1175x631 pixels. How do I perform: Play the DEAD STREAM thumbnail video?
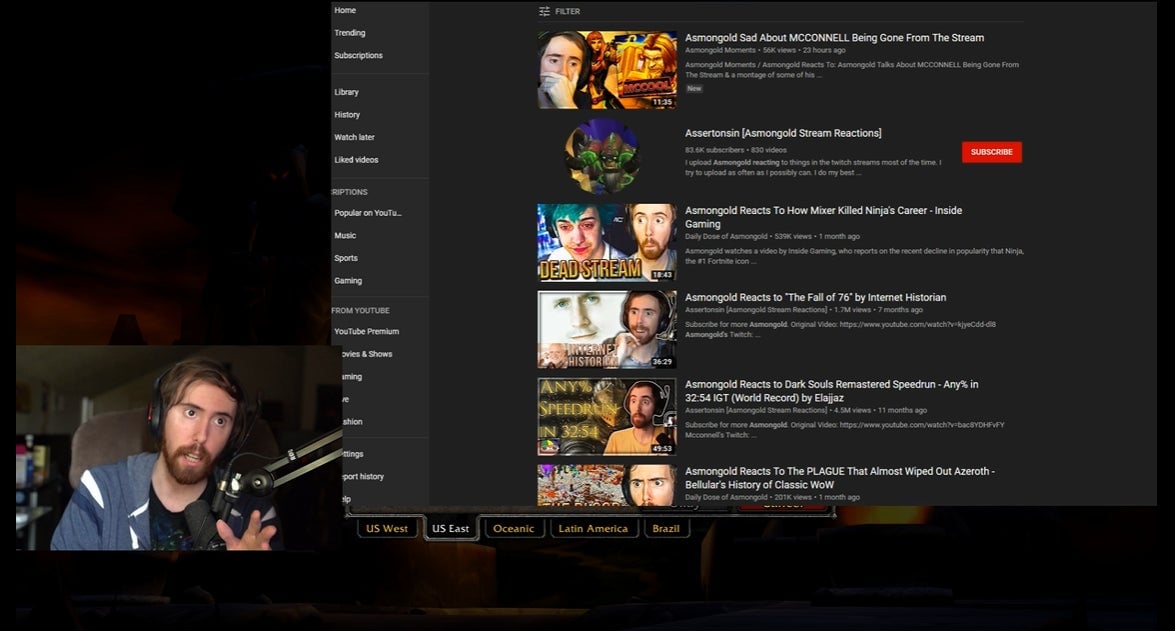pos(606,243)
